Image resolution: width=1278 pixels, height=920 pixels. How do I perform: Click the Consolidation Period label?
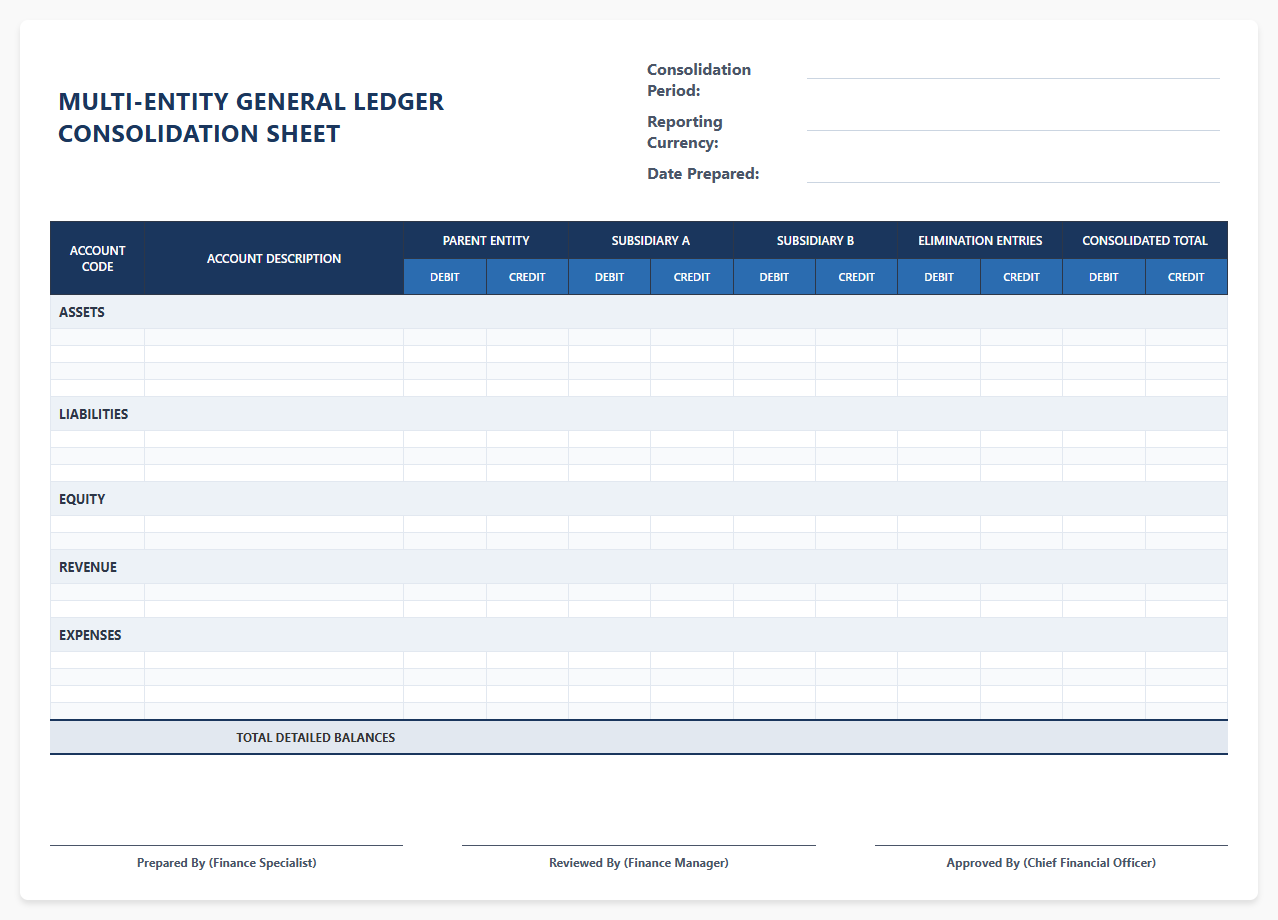click(x=699, y=80)
